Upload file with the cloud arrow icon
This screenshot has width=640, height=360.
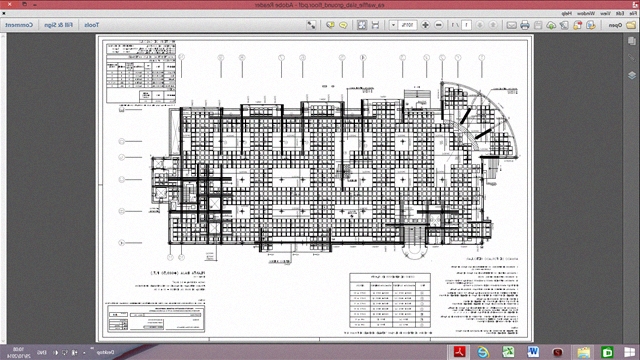pyautogui.click(x=551, y=25)
